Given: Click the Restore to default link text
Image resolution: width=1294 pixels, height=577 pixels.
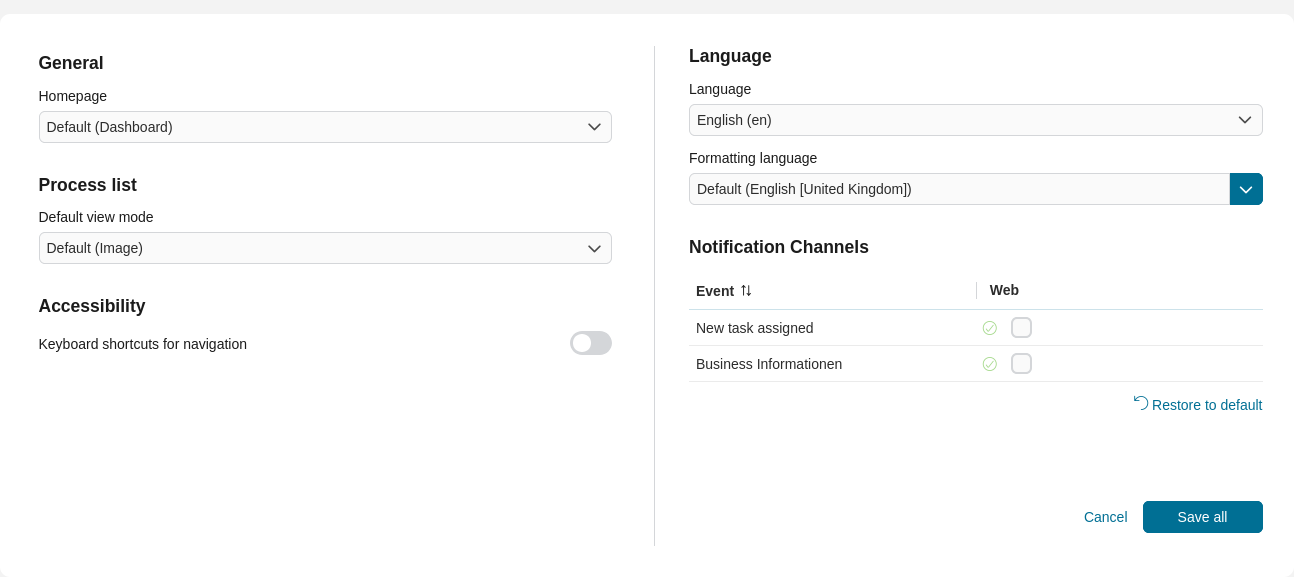Looking at the screenshot, I should tap(1207, 405).
